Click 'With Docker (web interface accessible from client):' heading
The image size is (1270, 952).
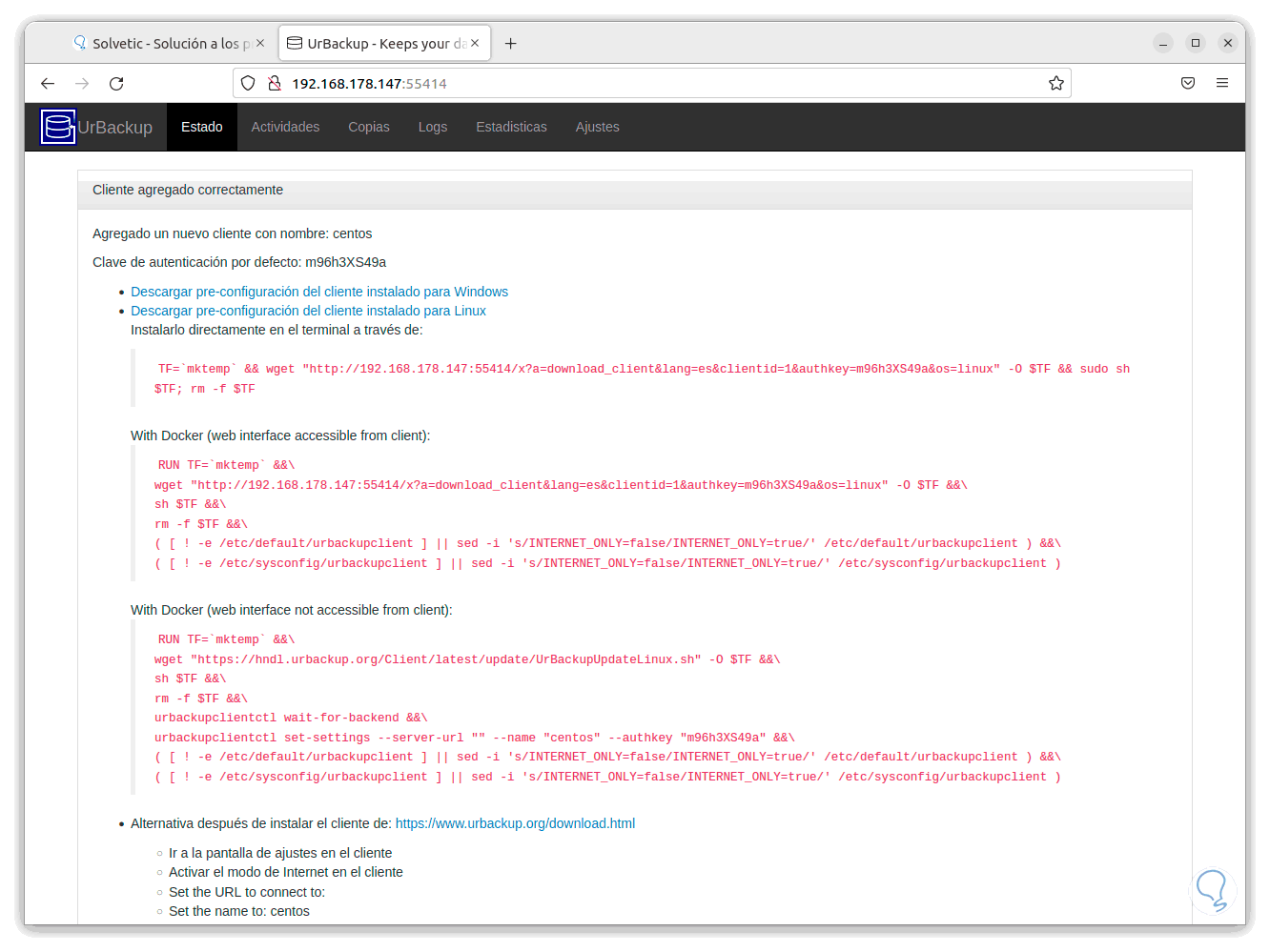pos(280,435)
